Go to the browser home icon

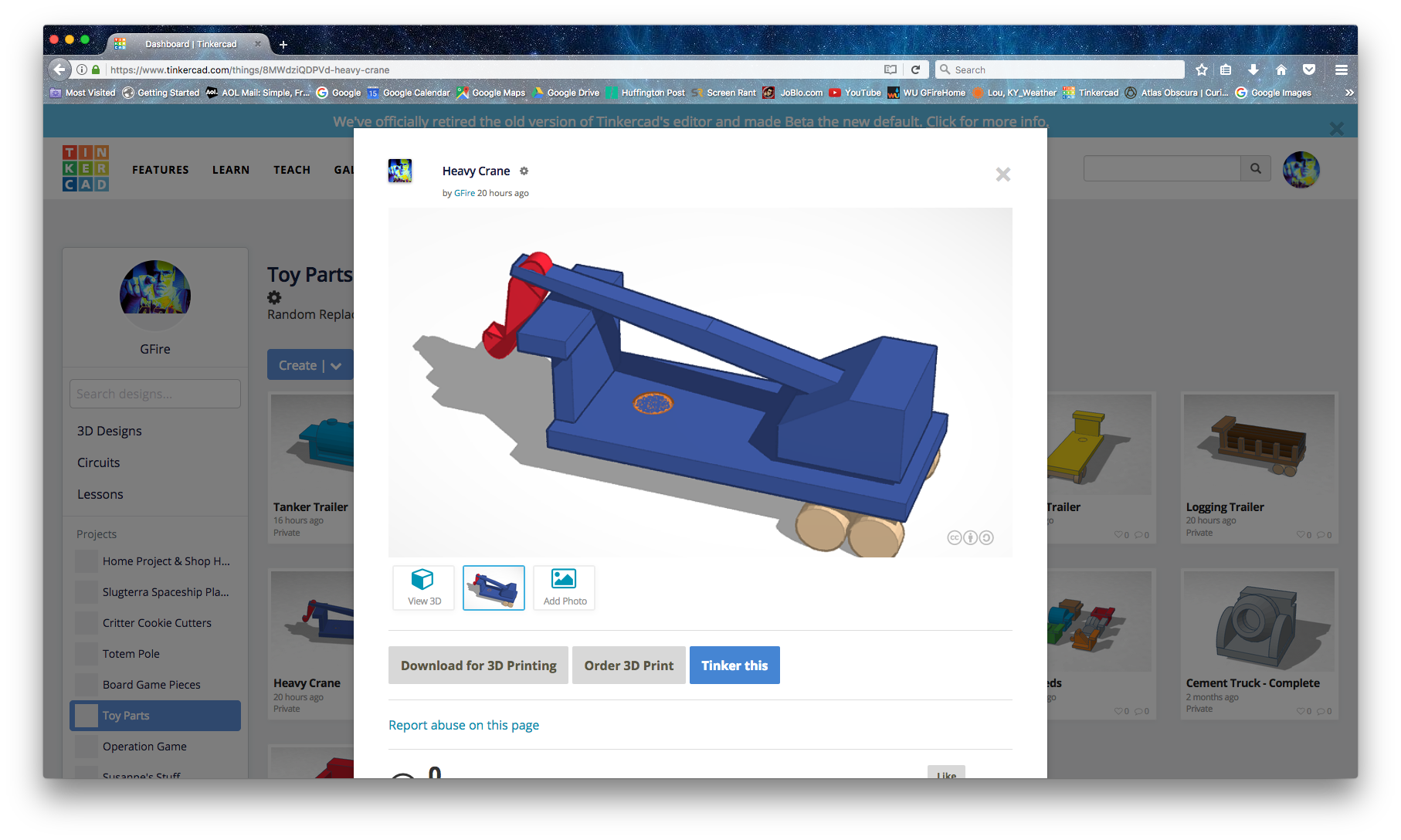(x=1281, y=69)
